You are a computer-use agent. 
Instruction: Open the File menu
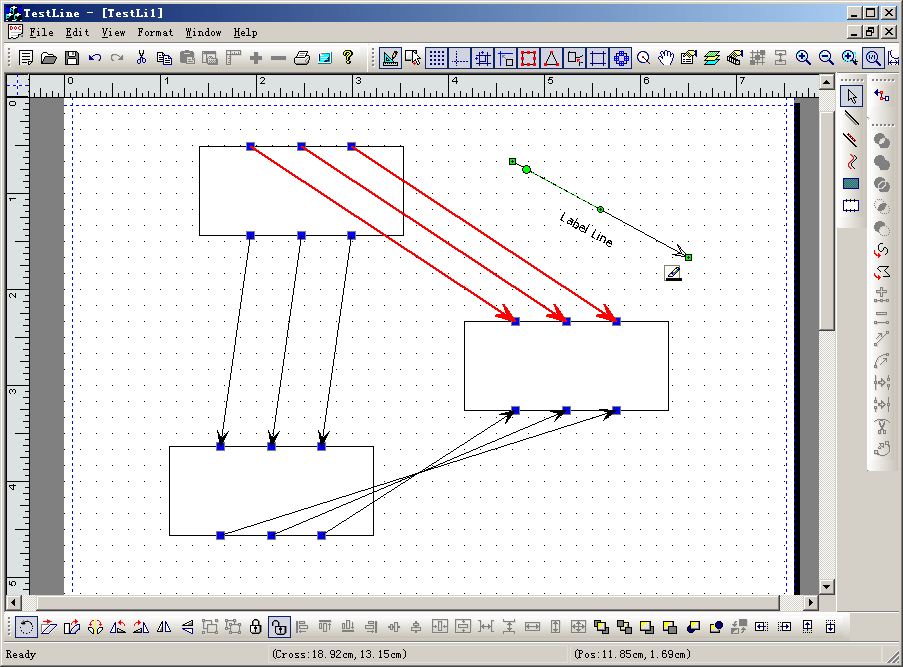pyautogui.click(x=41, y=32)
